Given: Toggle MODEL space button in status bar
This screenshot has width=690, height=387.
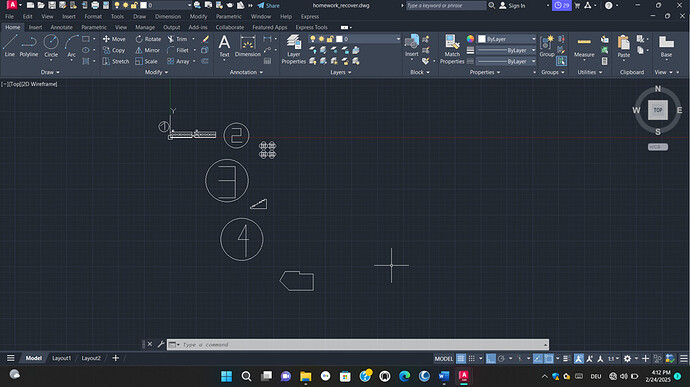Looking at the screenshot, I should click(444, 358).
